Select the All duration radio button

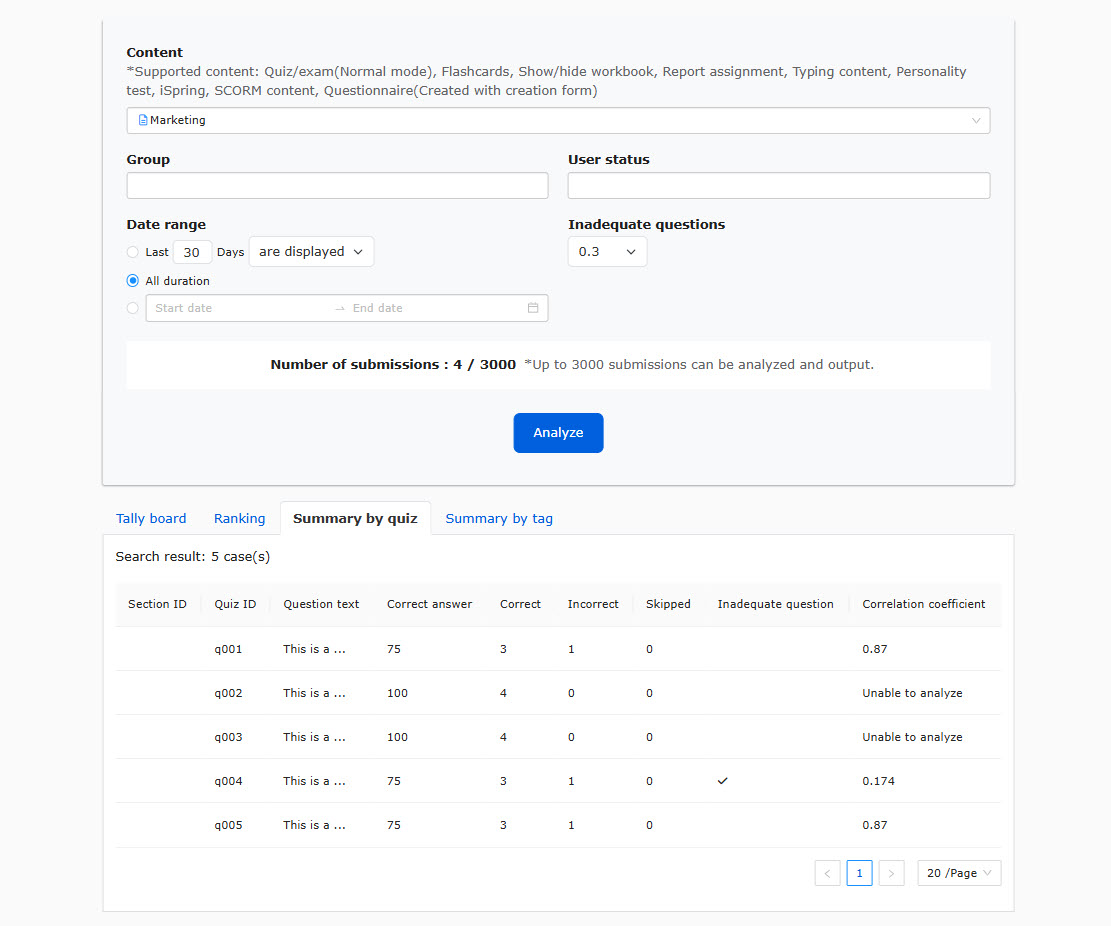click(x=133, y=281)
